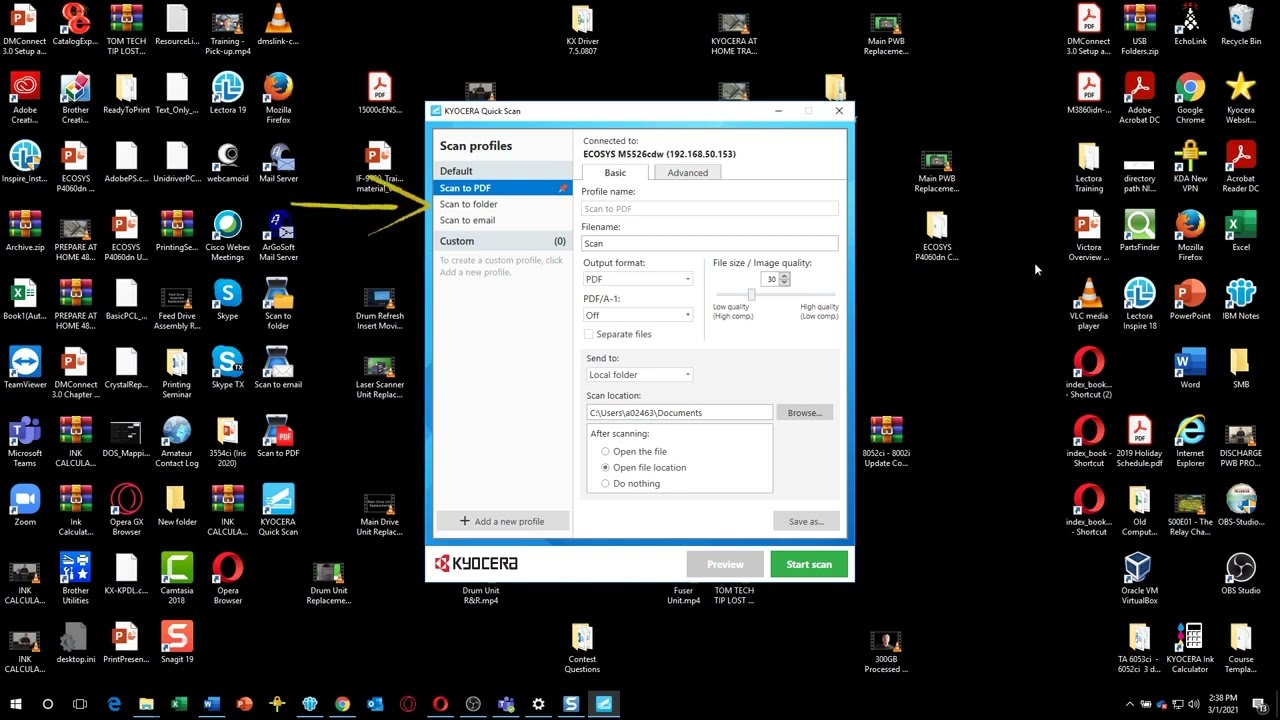Open the PDF/A-1 dropdown
The width and height of the screenshot is (1280, 720).
point(638,315)
